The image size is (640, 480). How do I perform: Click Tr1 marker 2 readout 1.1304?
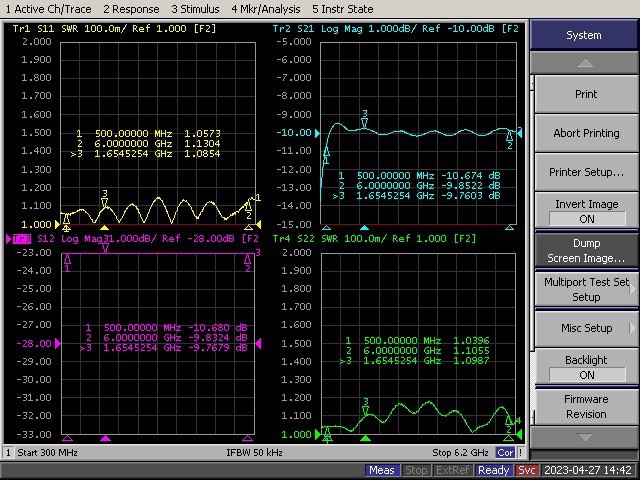[202, 144]
